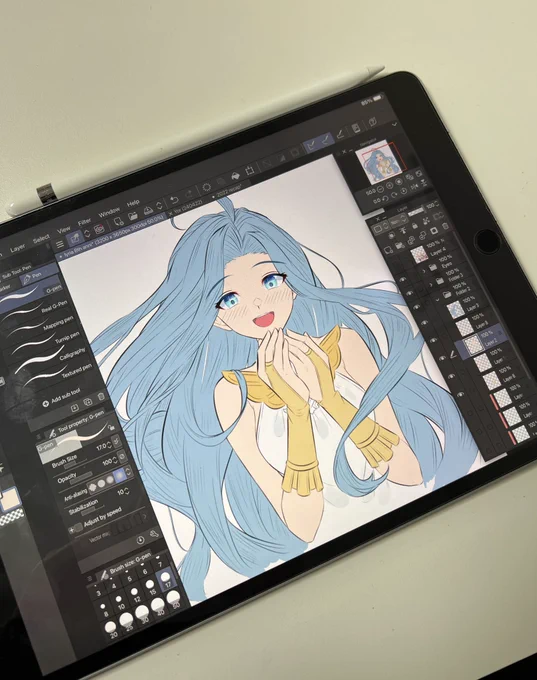Open the Layer menu
Image resolution: width=537 pixels, height=680 pixels.
click(x=17, y=248)
